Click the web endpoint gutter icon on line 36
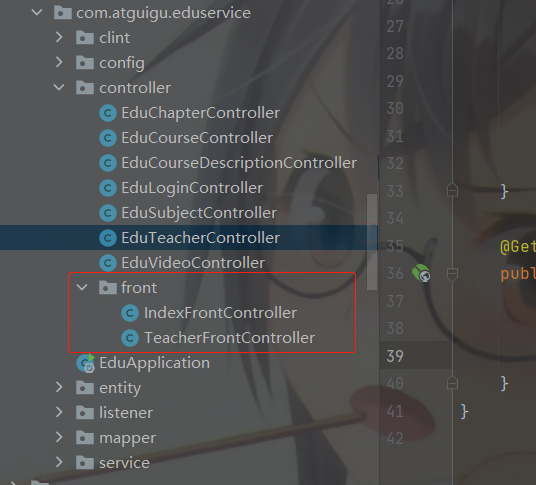This screenshot has height=485, width=536. (421, 273)
